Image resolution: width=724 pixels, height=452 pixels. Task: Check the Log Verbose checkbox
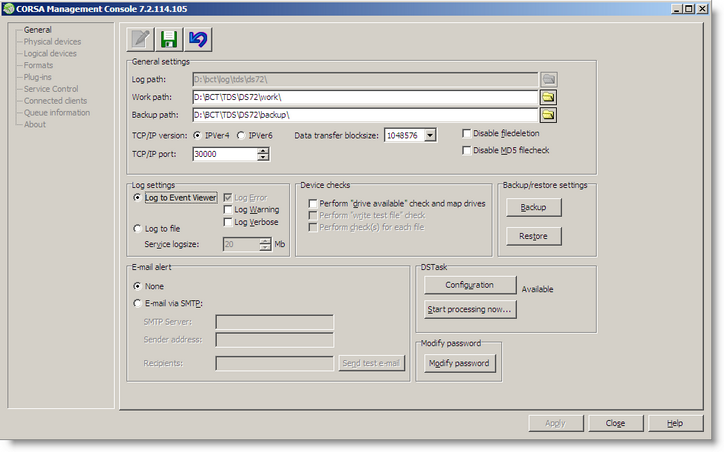(x=228, y=222)
